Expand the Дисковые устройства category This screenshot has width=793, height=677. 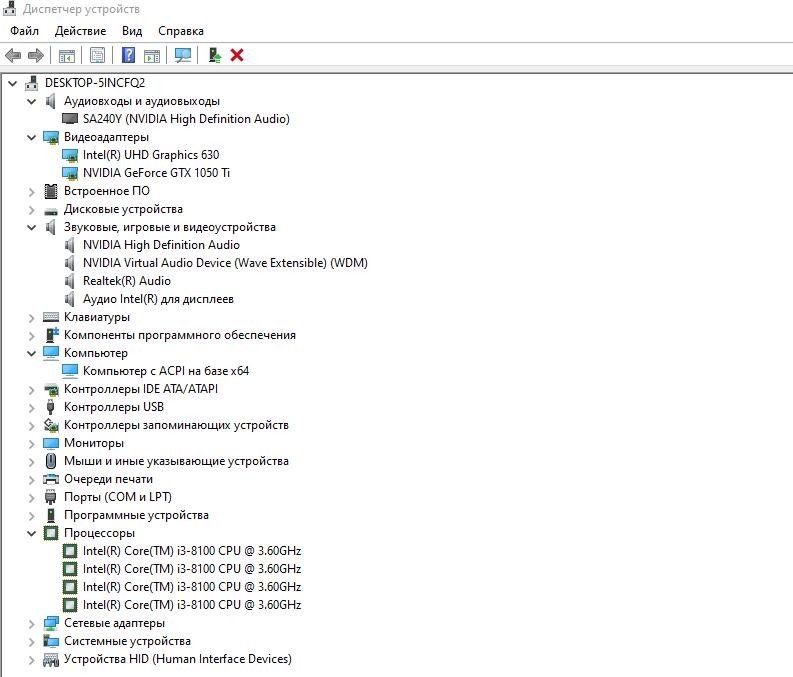31,210
